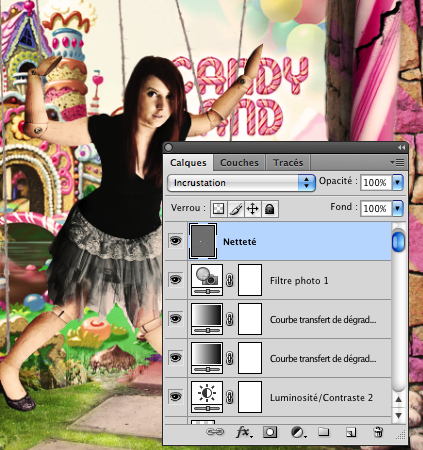Image resolution: width=423 pixels, height=450 pixels.
Task: Toggle mask link on first Courbe transfert layer
Action: click(x=230, y=319)
